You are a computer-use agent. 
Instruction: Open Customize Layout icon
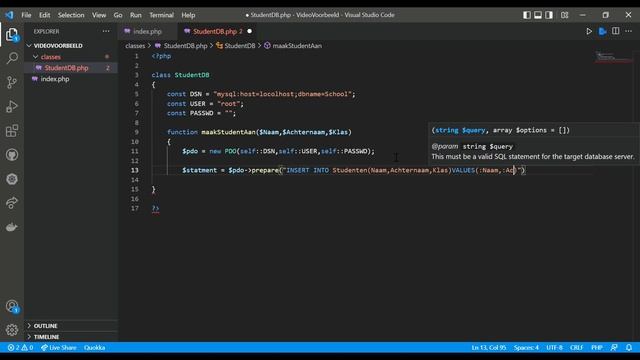tap(564, 15)
